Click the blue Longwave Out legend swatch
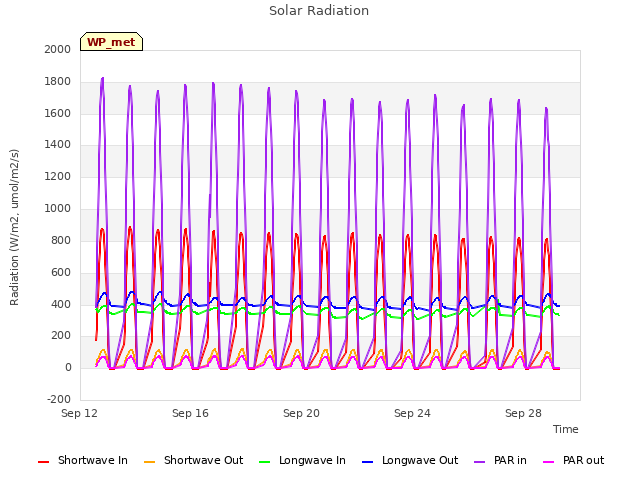This screenshot has height=480, width=640. tap(367, 462)
